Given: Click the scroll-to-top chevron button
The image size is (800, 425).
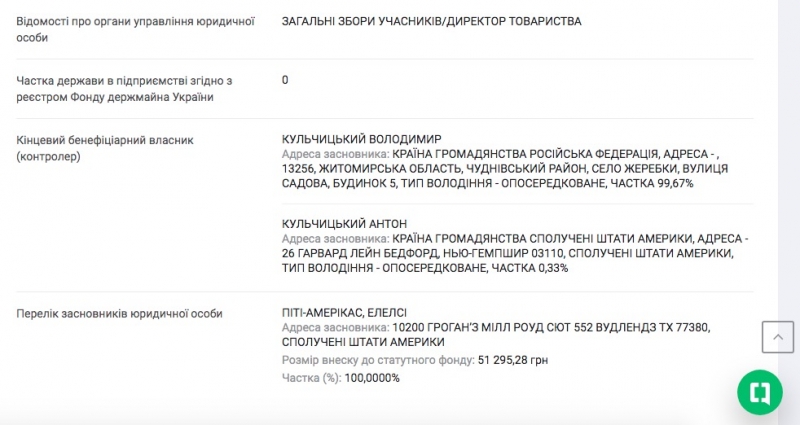Looking at the screenshot, I should coord(777,337).
